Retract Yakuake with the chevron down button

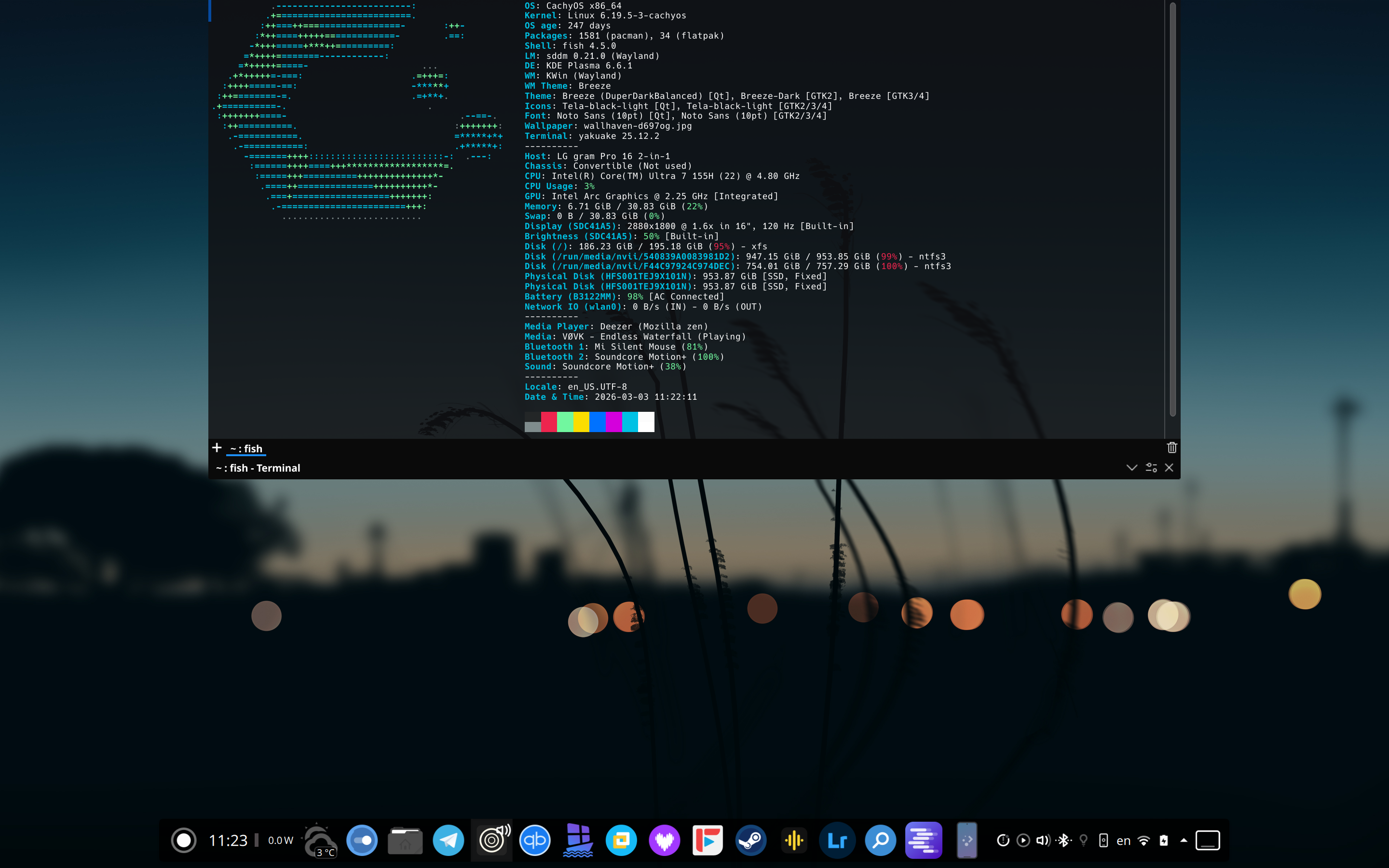pos(1131,467)
